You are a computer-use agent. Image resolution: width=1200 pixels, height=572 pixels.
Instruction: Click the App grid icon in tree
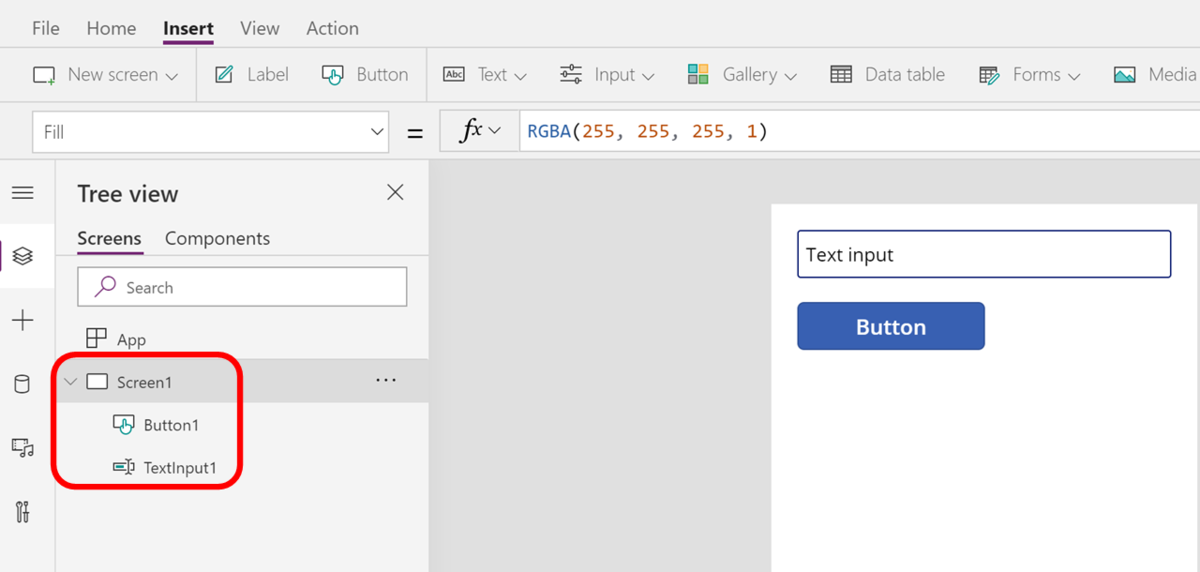[97, 339]
